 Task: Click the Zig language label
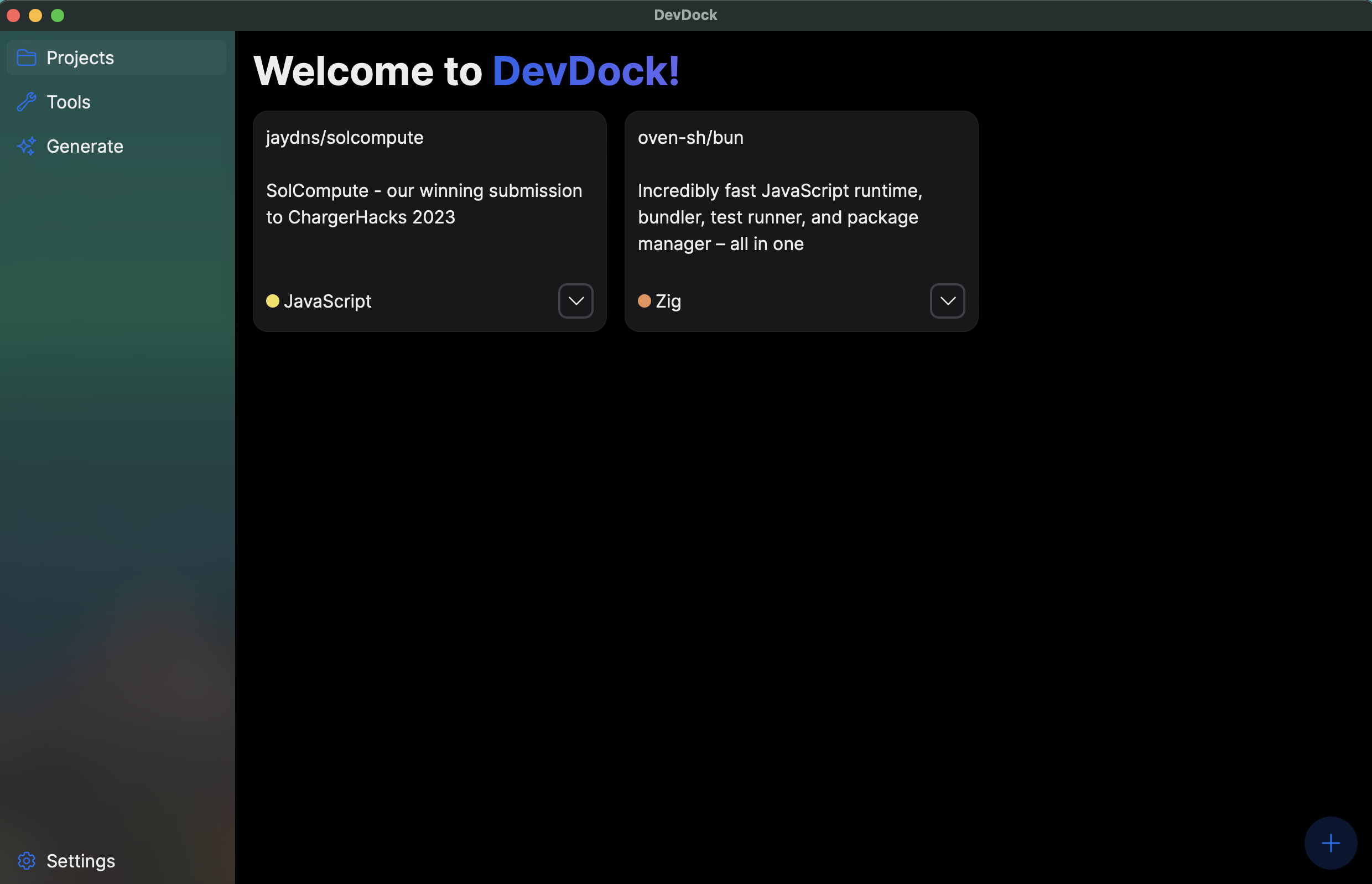click(668, 301)
